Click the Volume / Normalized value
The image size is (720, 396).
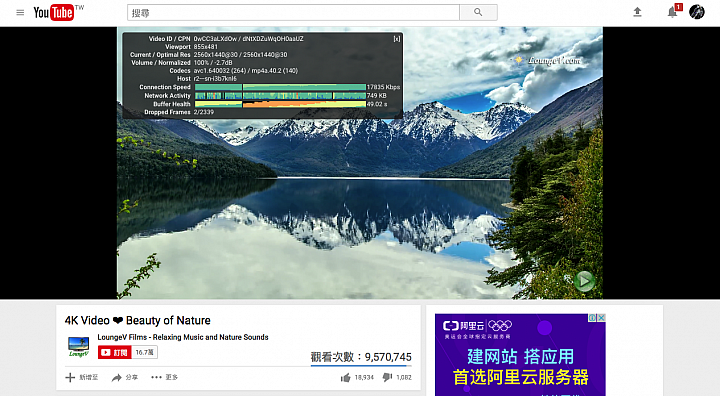(x=213, y=62)
